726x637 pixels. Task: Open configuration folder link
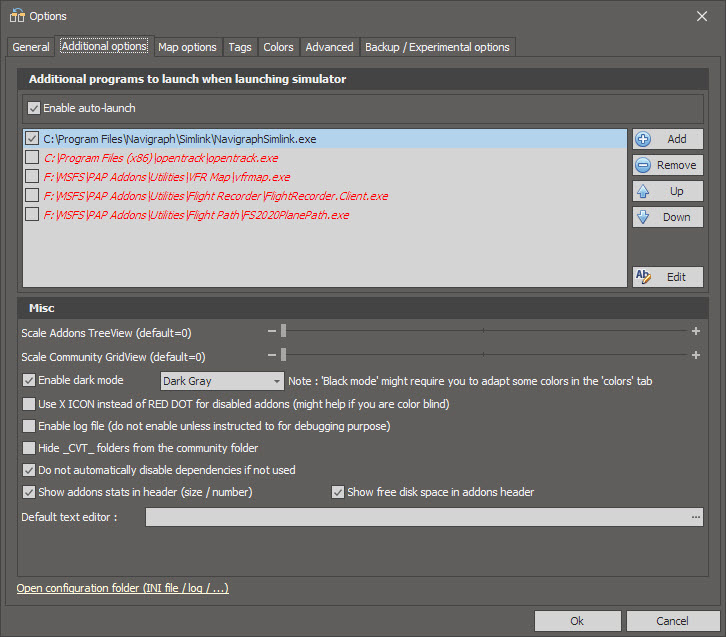click(x=123, y=588)
